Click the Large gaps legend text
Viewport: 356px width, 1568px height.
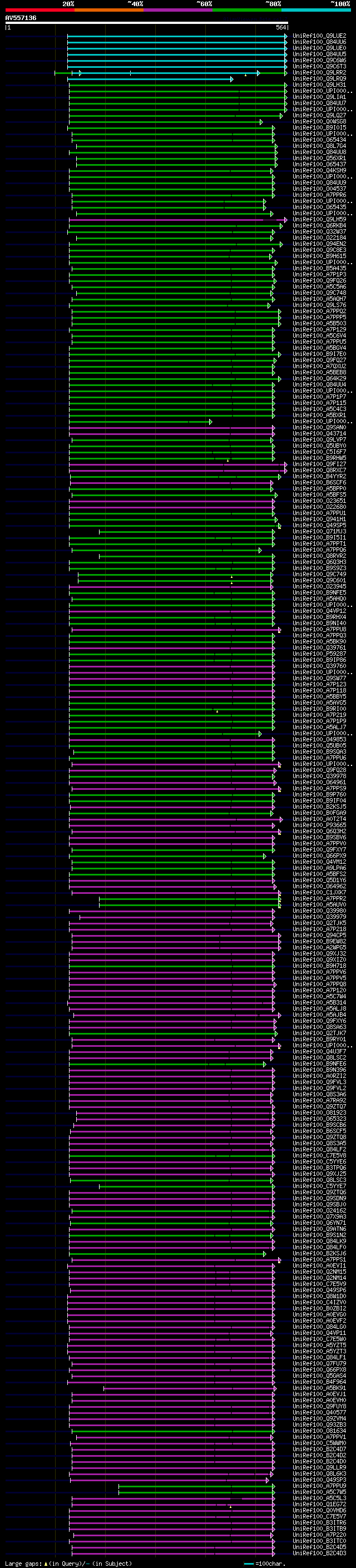69,1563
